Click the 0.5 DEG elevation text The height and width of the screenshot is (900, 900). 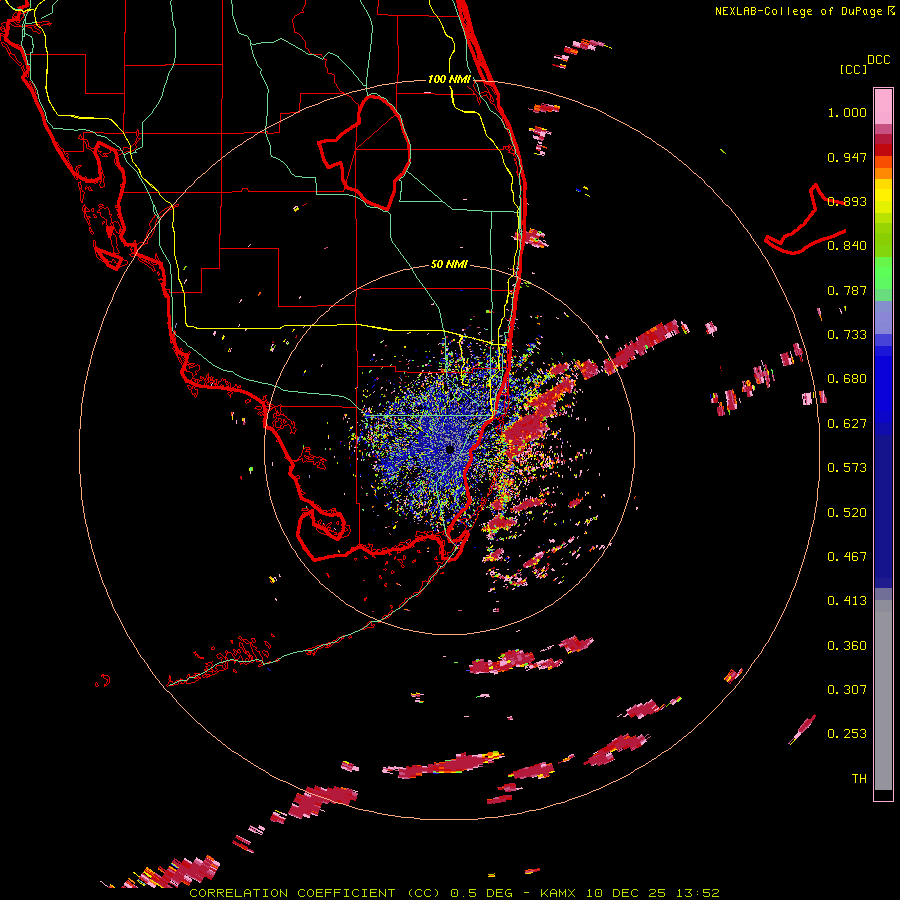482,893
